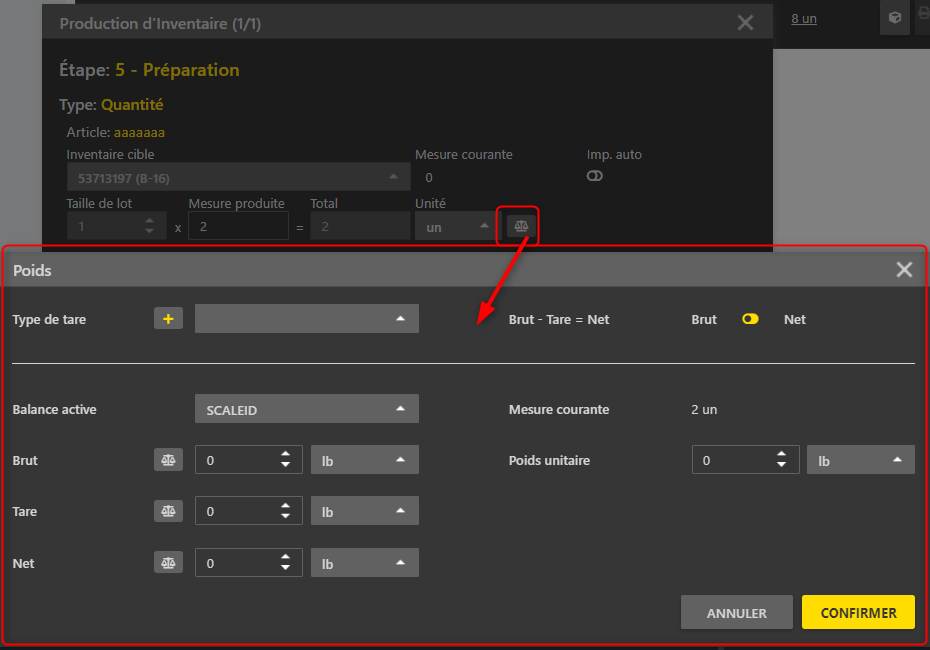Click the scale icon beside Net
The width and height of the screenshot is (930, 650).
[x=168, y=563]
